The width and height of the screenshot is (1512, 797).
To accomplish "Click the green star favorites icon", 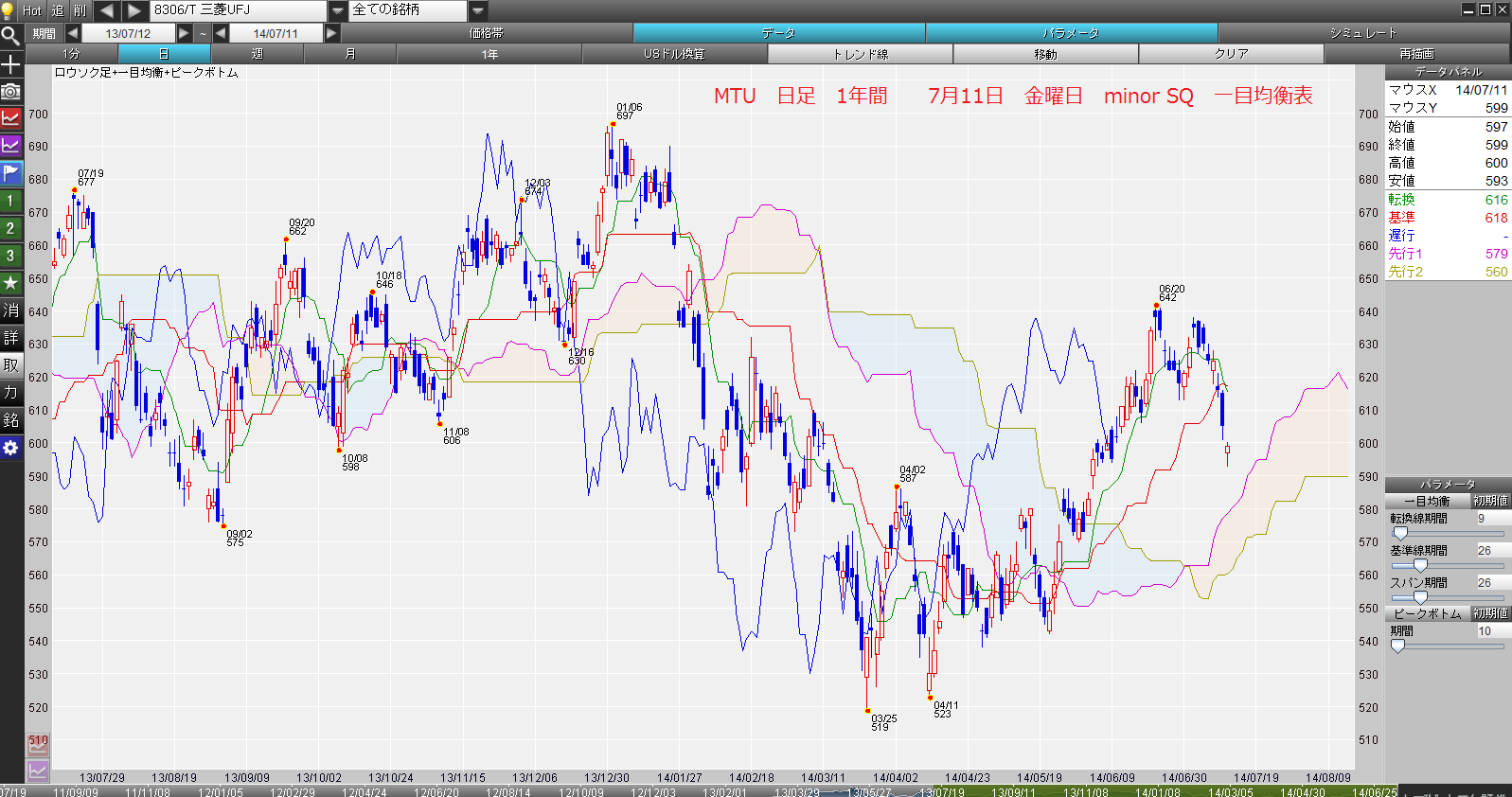I will 10,283.
